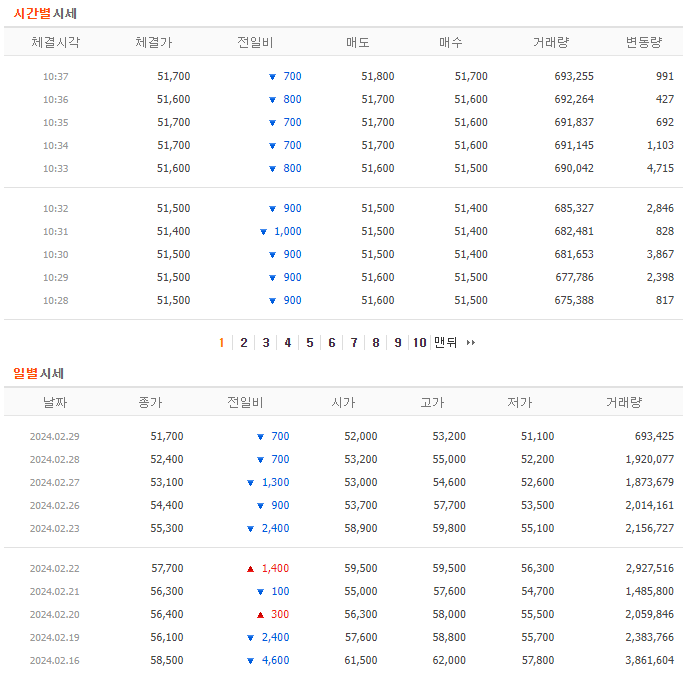Image resolution: width=683 pixels, height=677 pixels.
Task: Click the down arrow icon in 10:31 row
Action: pos(264,232)
